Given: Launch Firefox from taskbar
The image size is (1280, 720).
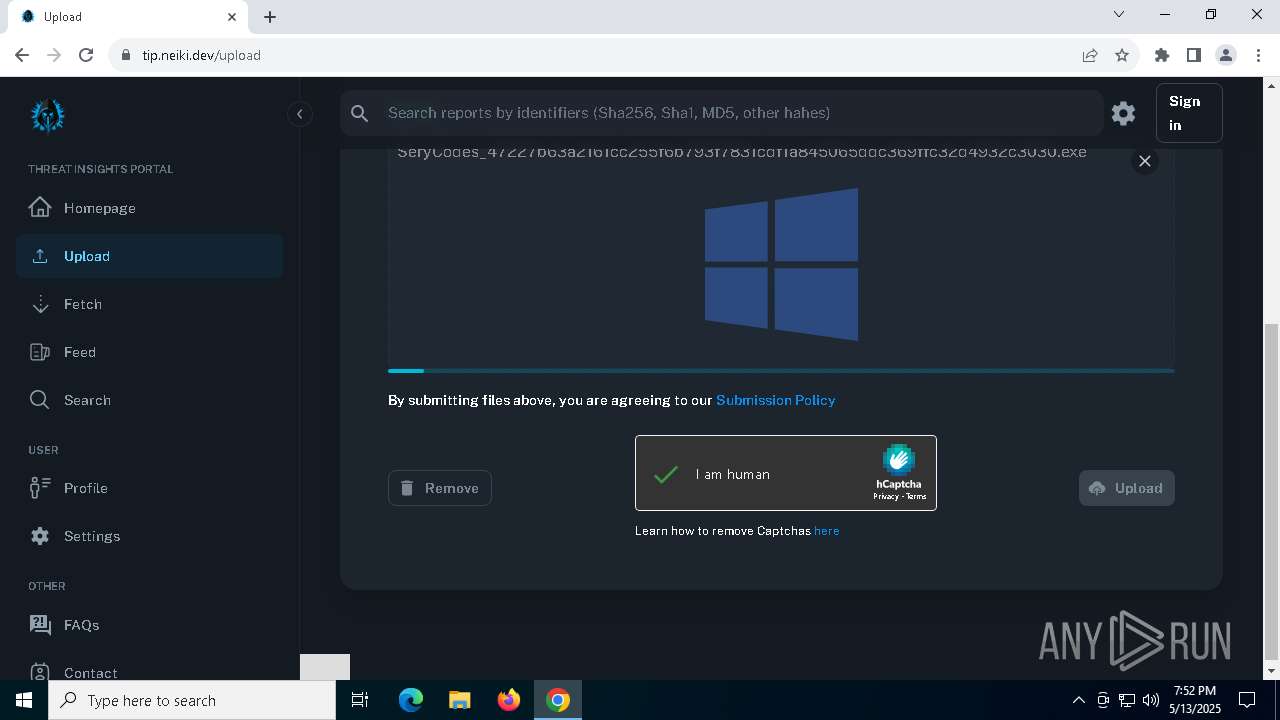Looking at the screenshot, I should click(x=509, y=700).
